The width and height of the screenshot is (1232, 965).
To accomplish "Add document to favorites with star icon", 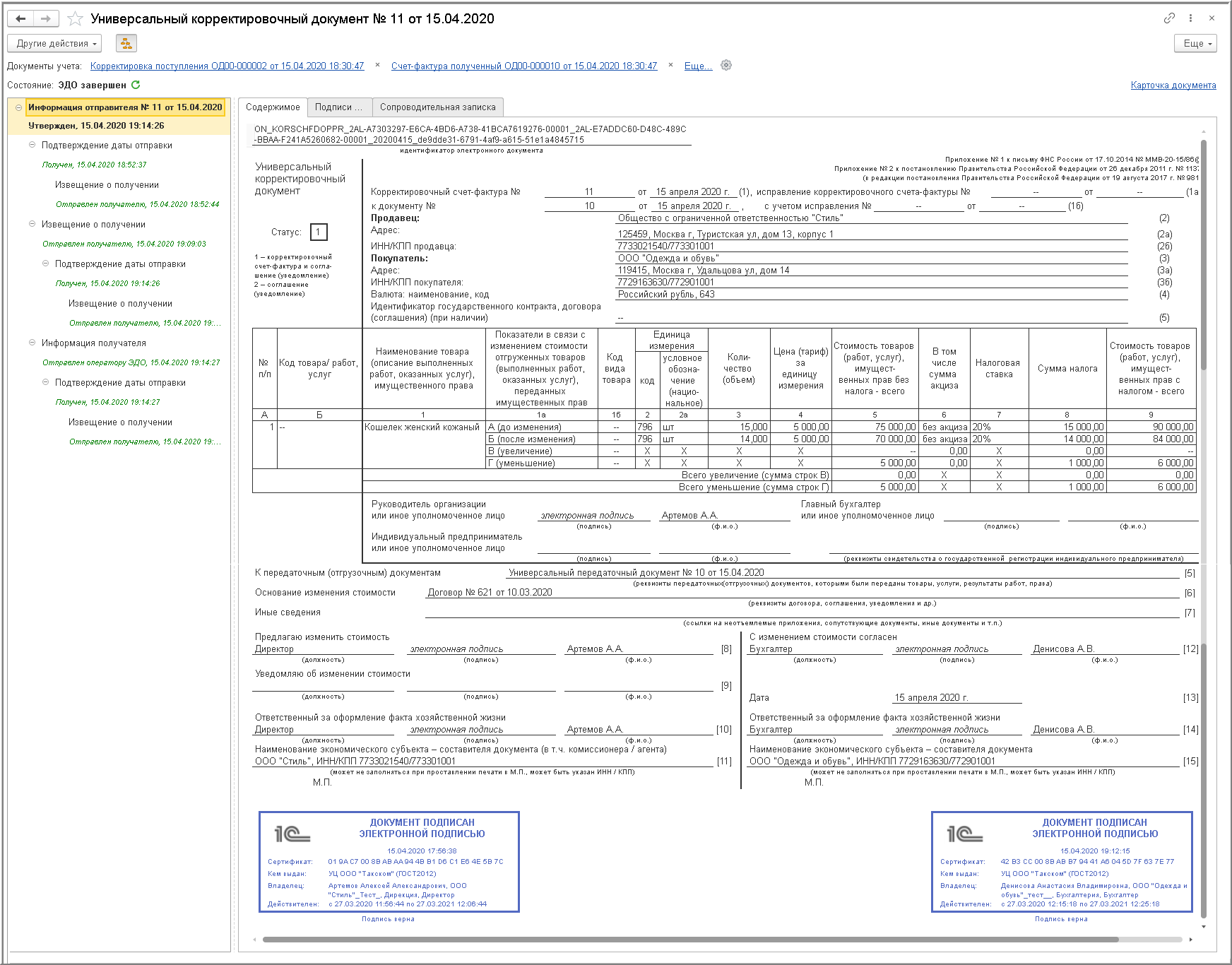I will pos(75,19).
